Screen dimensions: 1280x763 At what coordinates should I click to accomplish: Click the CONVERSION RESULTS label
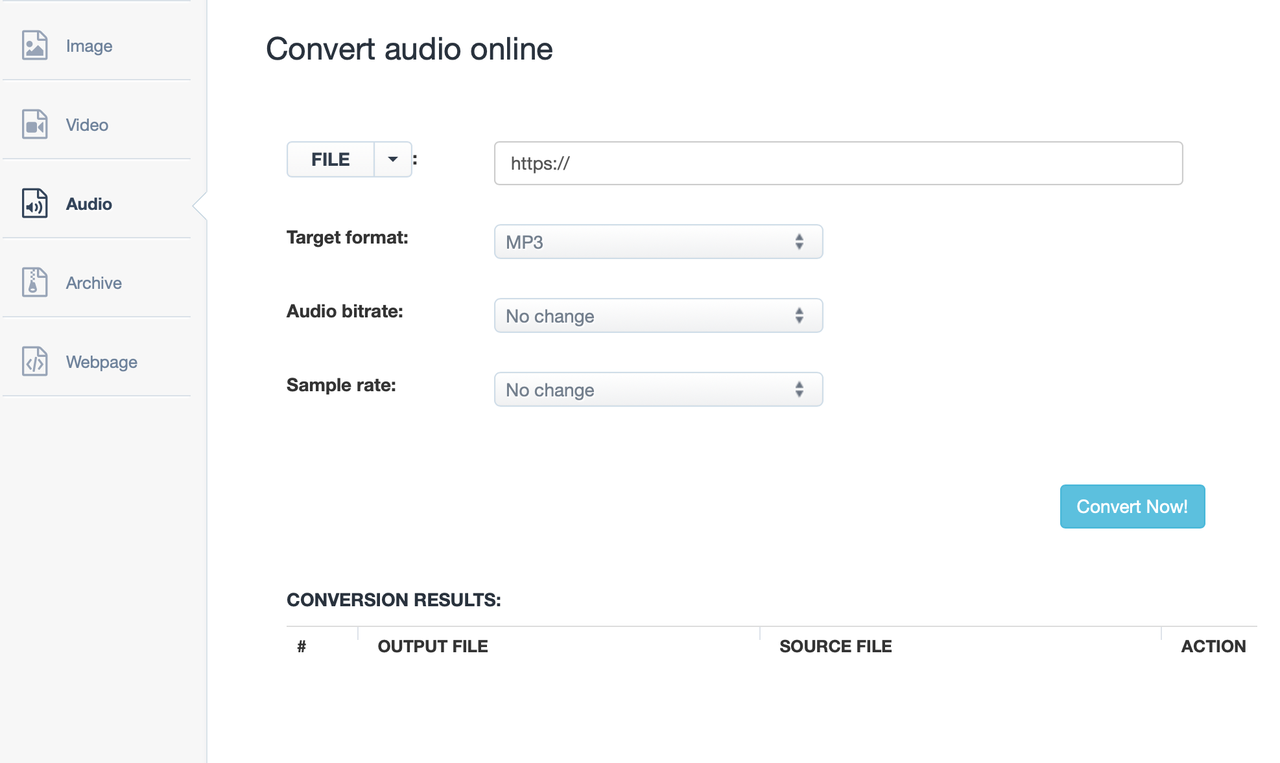click(x=393, y=600)
